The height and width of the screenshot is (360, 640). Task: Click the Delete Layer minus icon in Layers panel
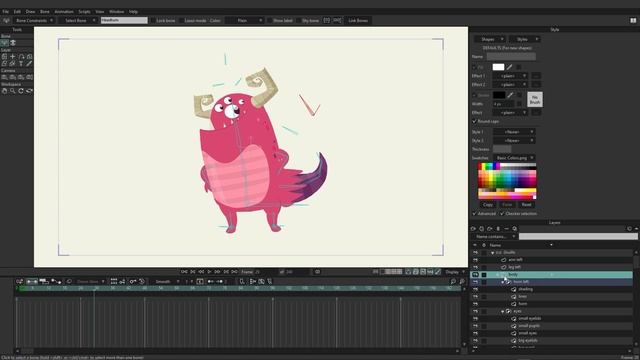(x=507, y=229)
